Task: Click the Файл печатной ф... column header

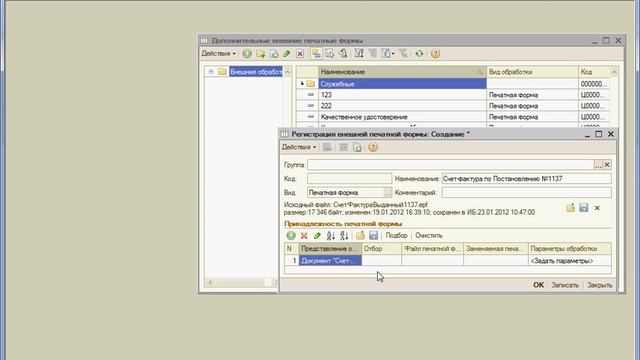Action: (x=433, y=249)
